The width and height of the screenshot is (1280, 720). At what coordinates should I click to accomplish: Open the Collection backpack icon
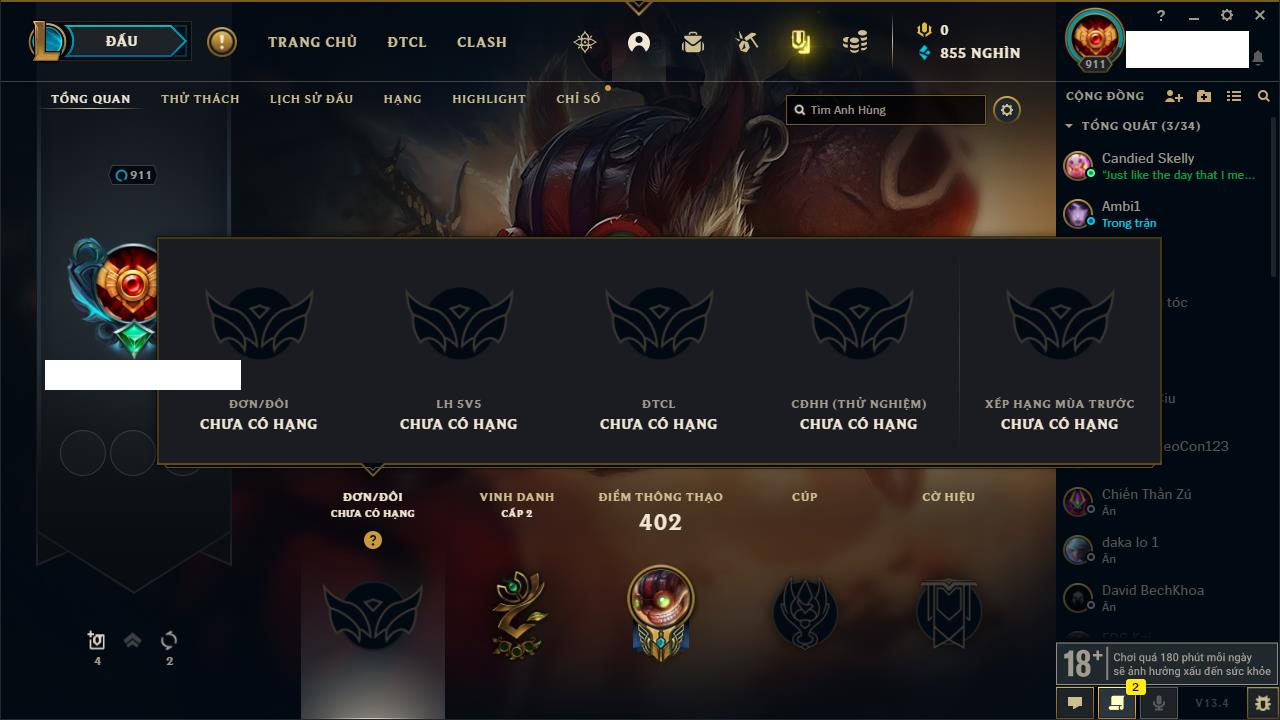(x=692, y=42)
